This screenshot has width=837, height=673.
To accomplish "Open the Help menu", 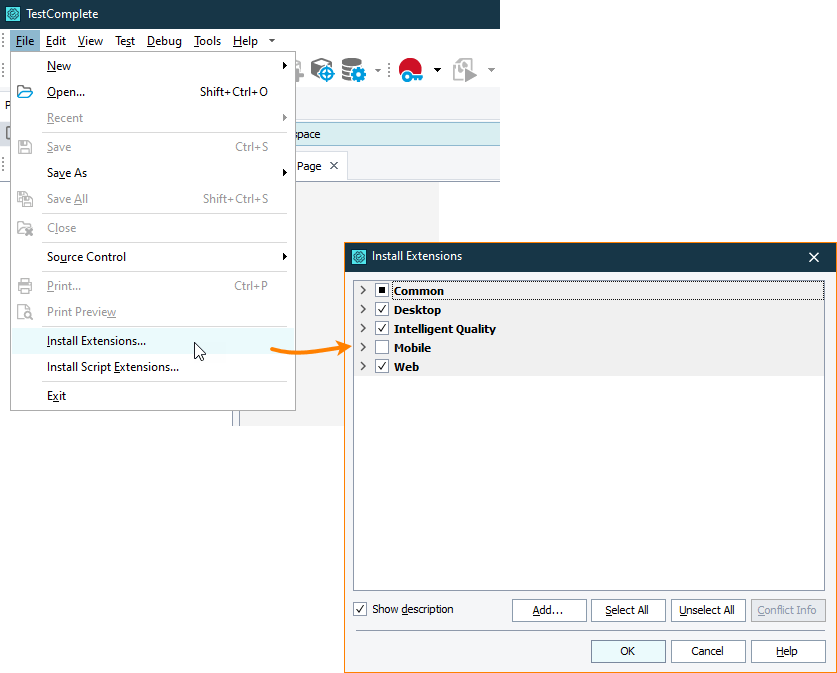I will 245,41.
